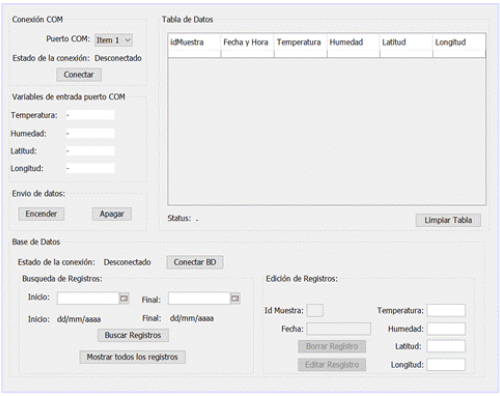Click Mostrar todos los registros button
Viewport: 500px width, 396px height.
tap(132, 357)
